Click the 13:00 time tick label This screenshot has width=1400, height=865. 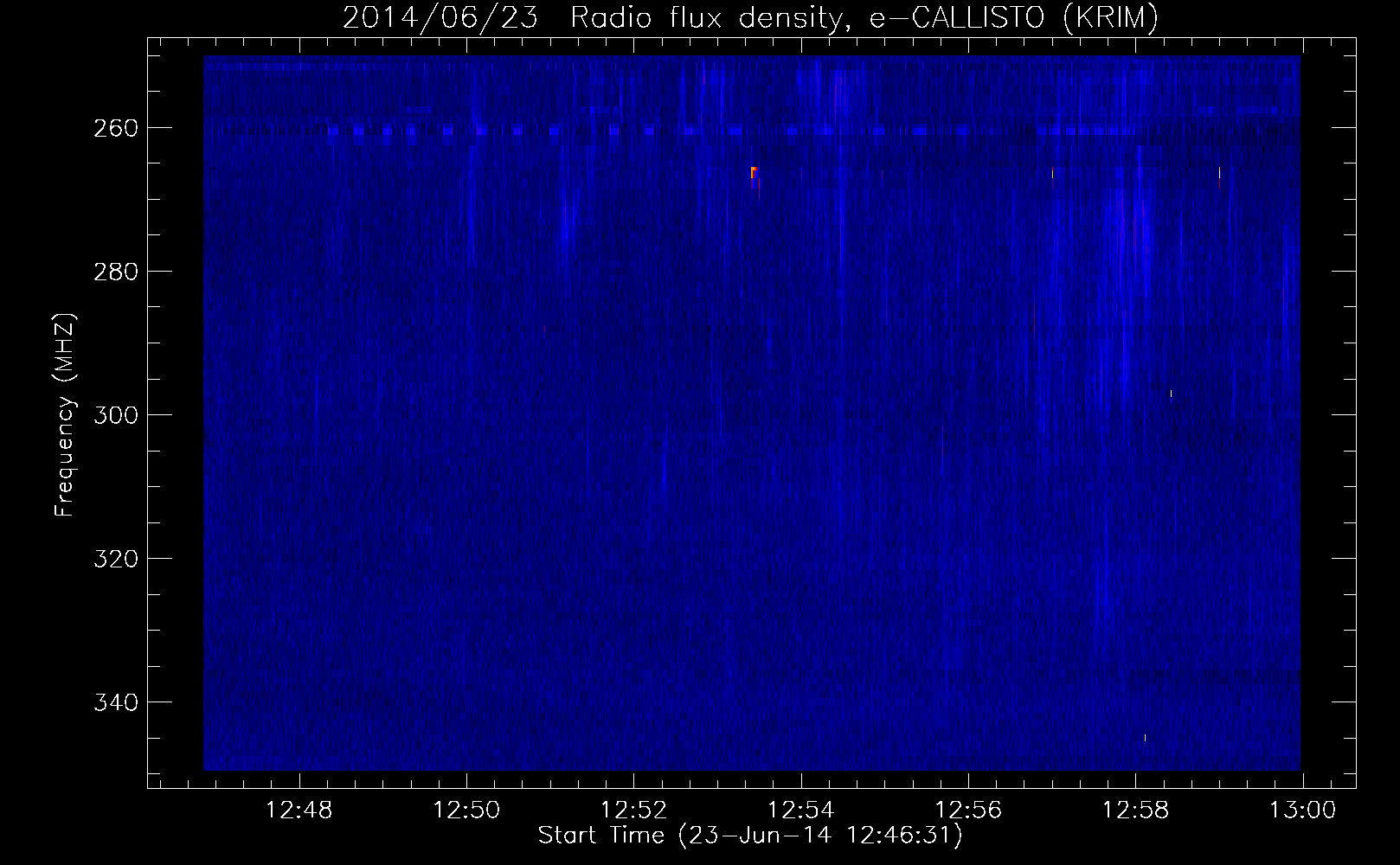point(1302,811)
